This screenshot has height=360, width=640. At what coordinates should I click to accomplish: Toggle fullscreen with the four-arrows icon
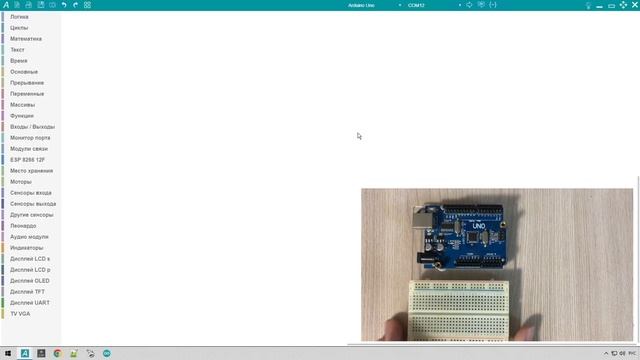(623, 5)
